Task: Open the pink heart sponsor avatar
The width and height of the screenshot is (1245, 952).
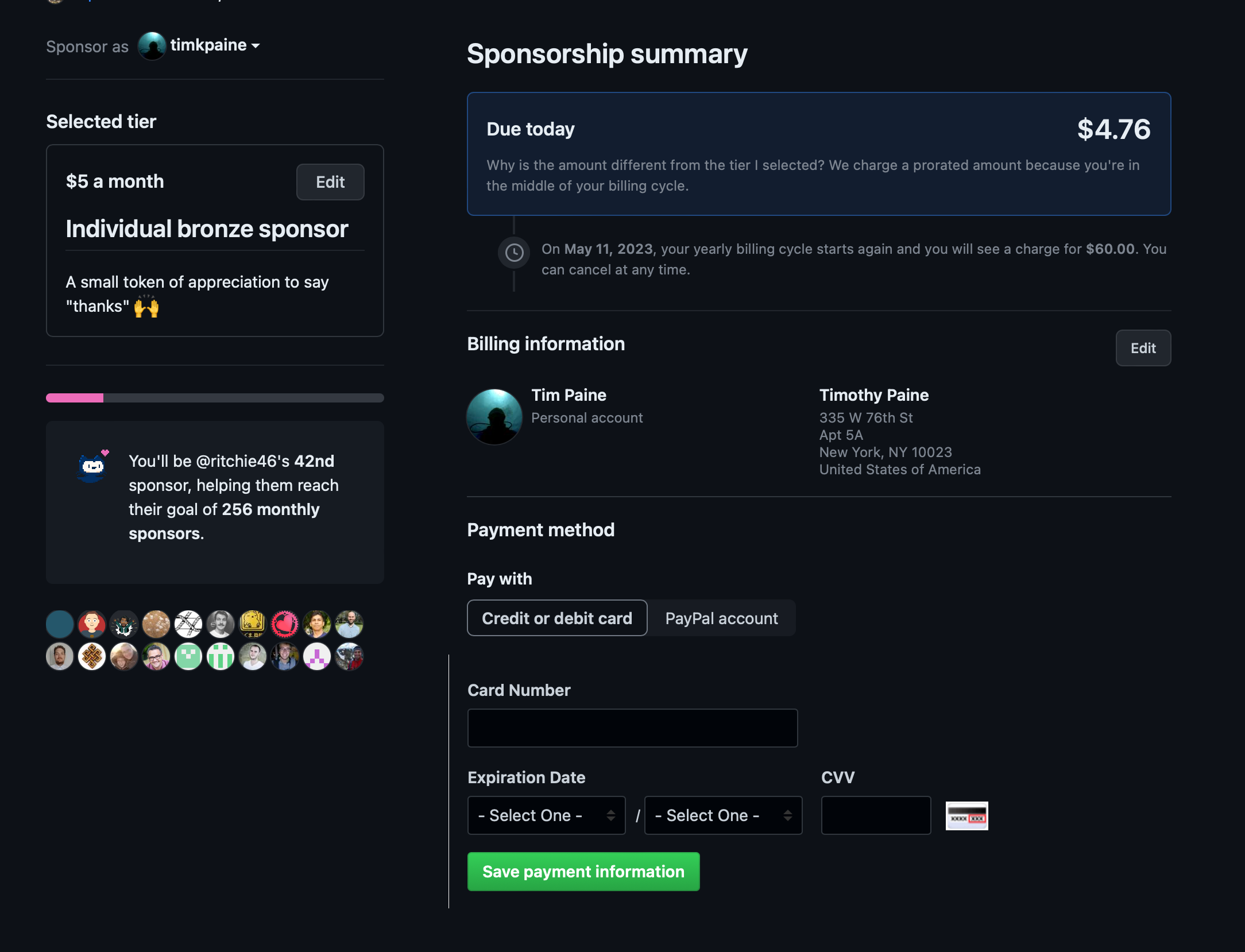Action: coord(284,624)
